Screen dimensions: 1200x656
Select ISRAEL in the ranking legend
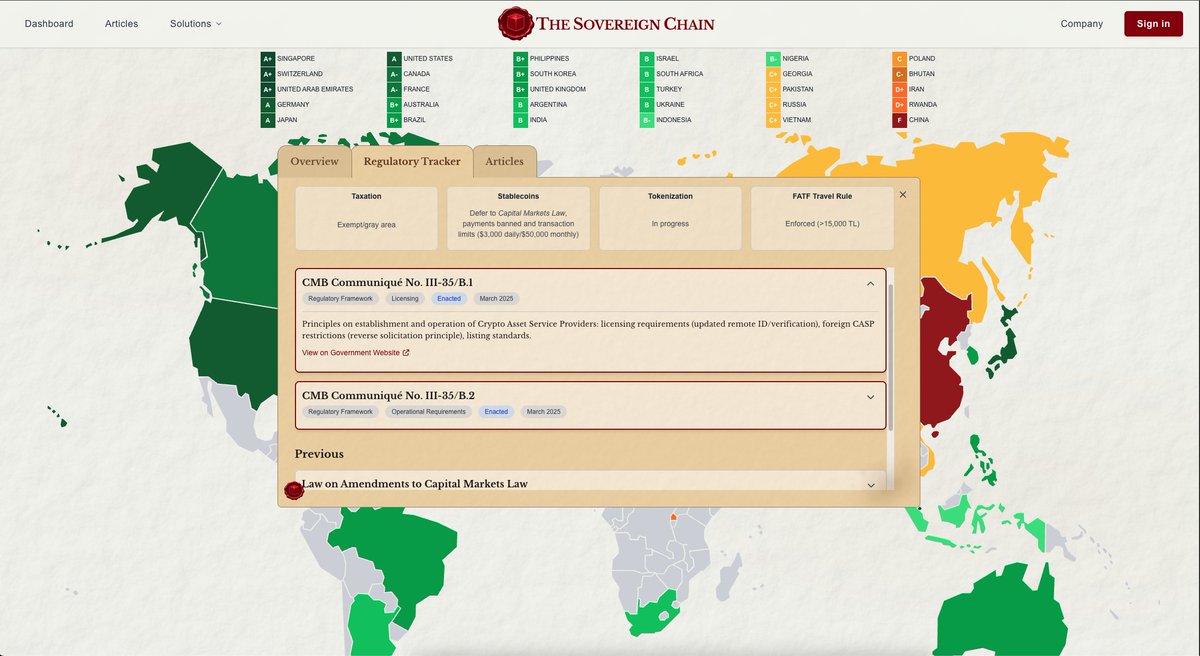(668, 58)
